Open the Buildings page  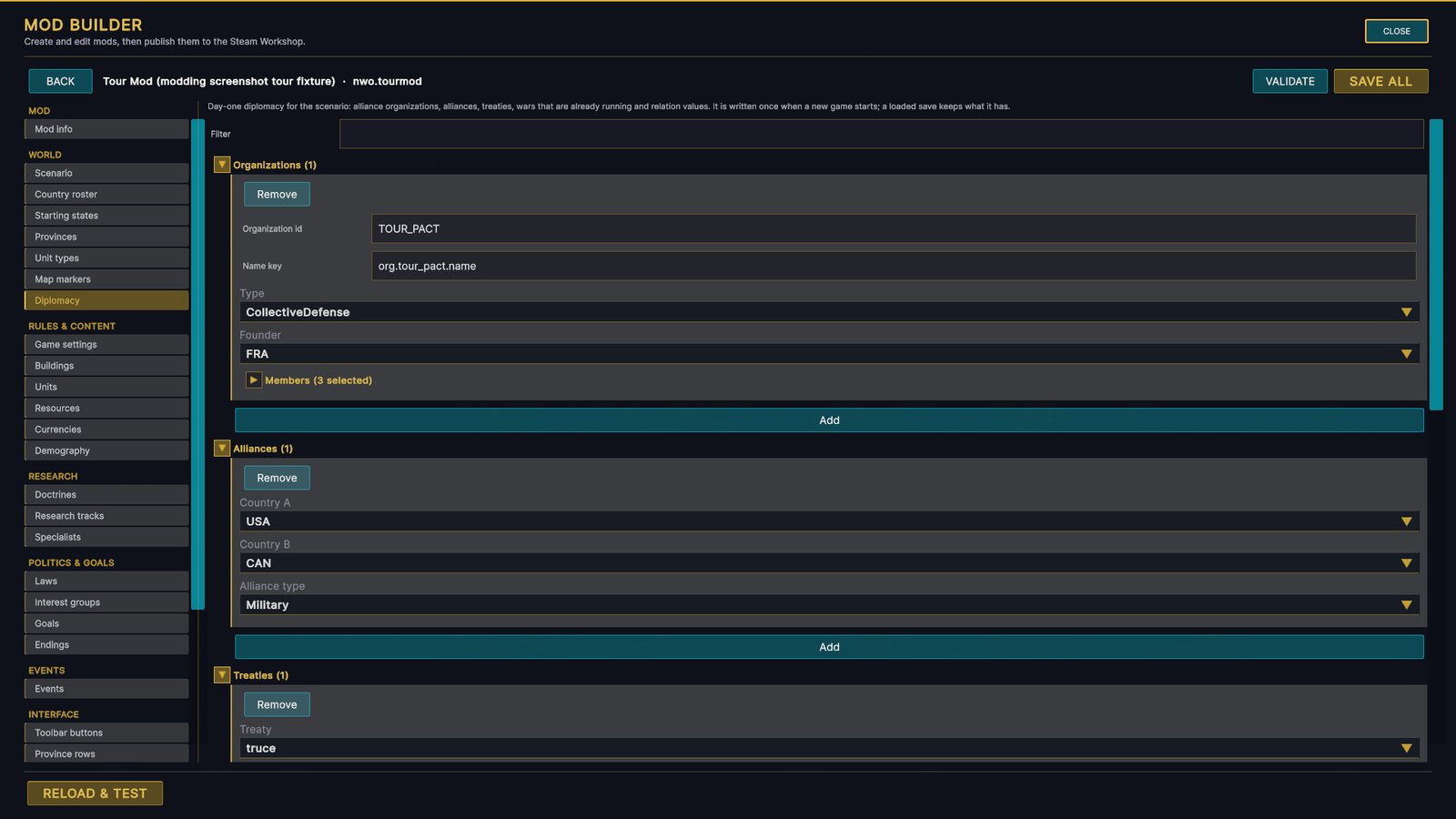click(x=106, y=366)
